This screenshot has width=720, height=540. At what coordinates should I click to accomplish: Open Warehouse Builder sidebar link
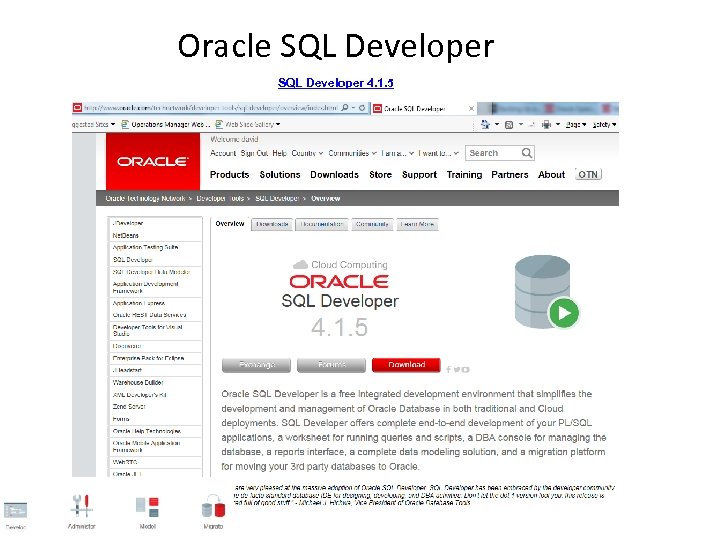click(x=138, y=382)
